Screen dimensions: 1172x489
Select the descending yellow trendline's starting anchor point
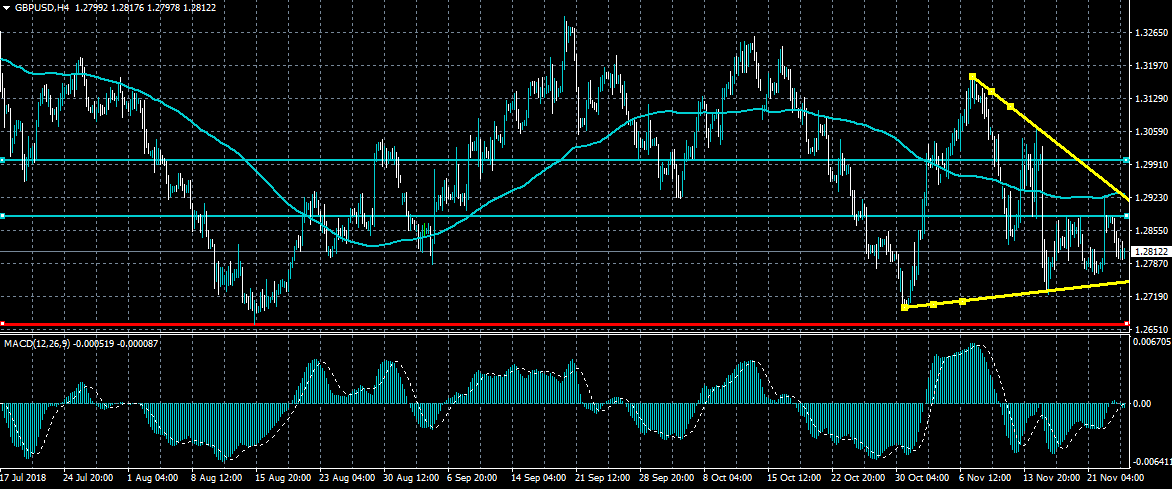click(972, 77)
